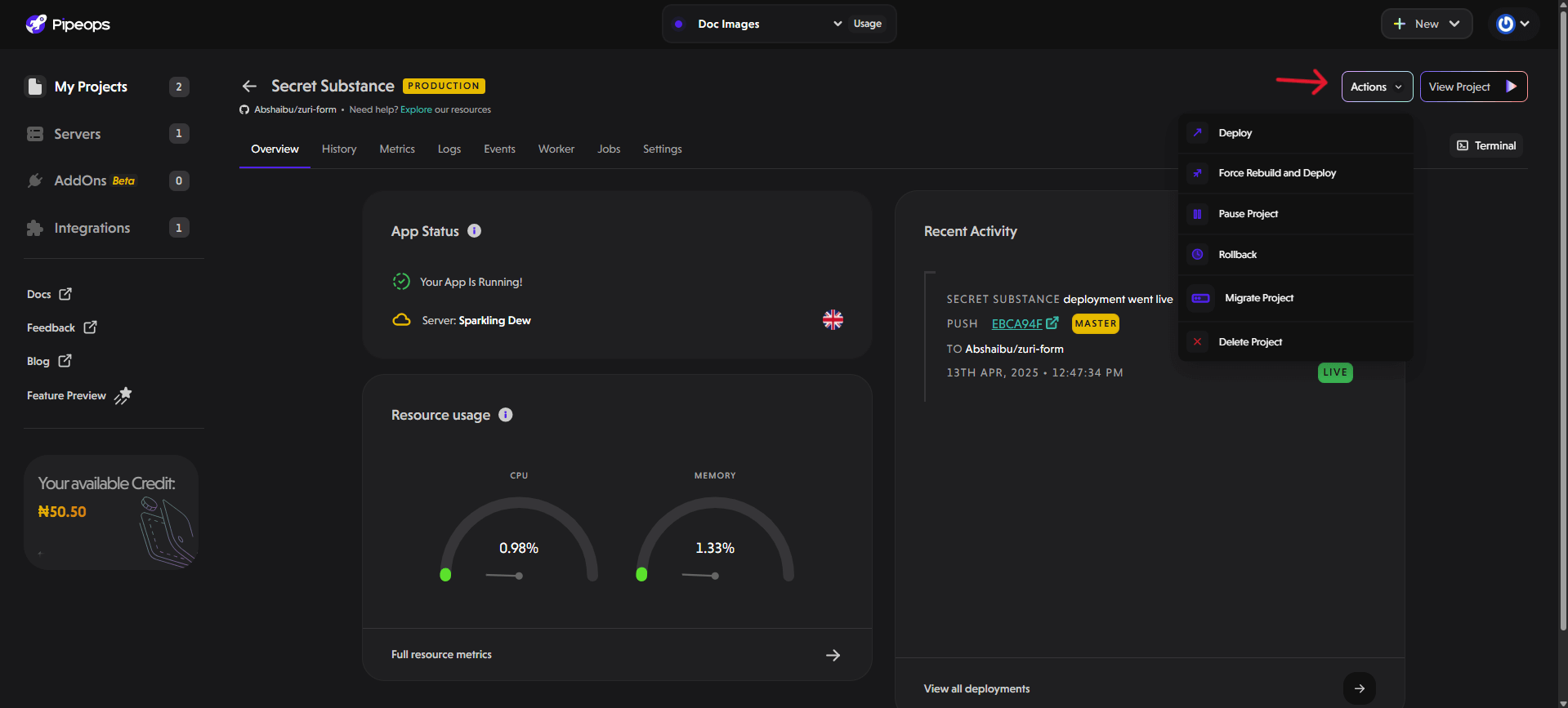Click the LIVE status badge
This screenshot has width=1568, height=708.
(1335, 372)
